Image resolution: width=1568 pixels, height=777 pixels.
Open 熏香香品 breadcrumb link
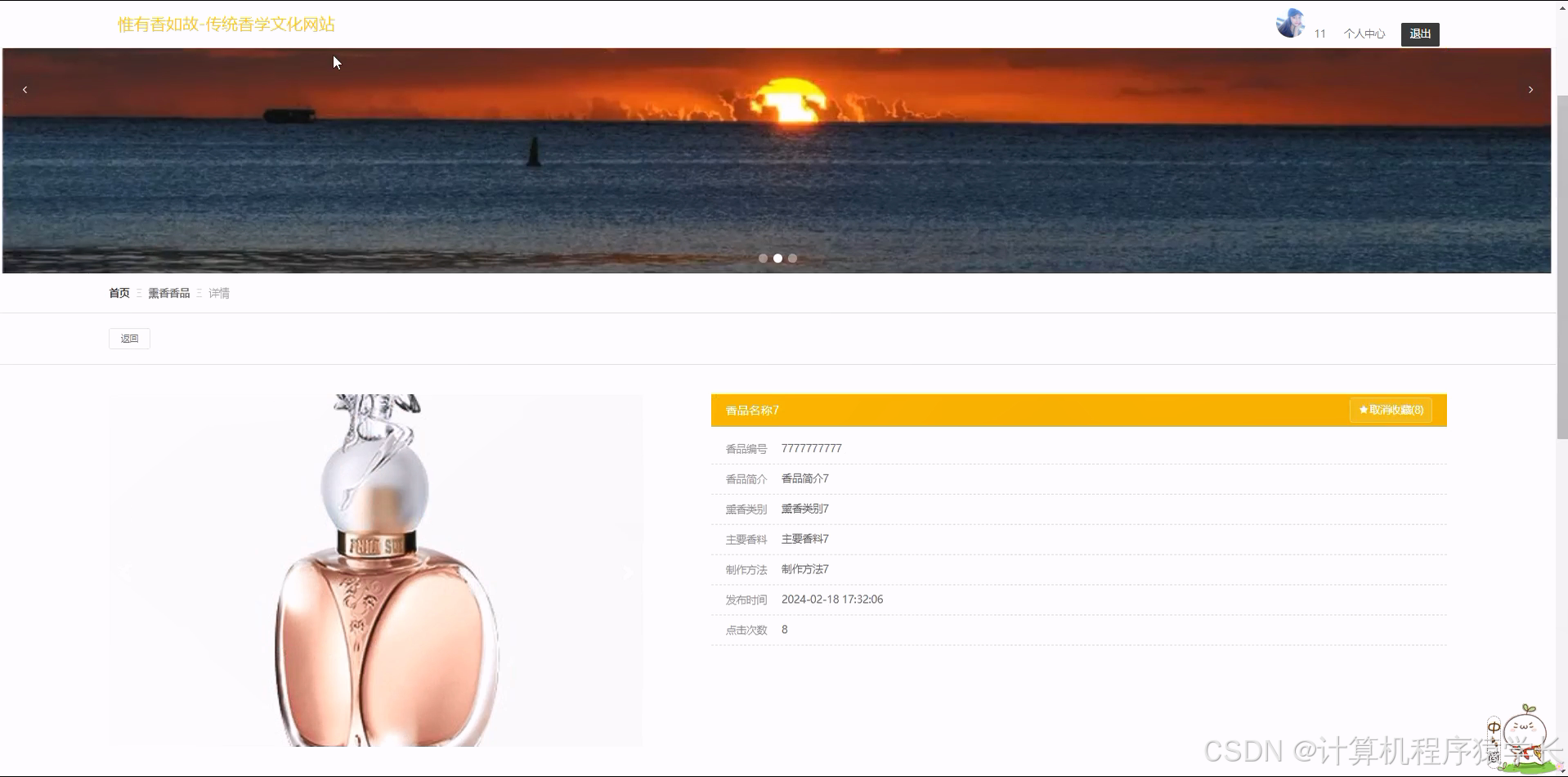168,293
